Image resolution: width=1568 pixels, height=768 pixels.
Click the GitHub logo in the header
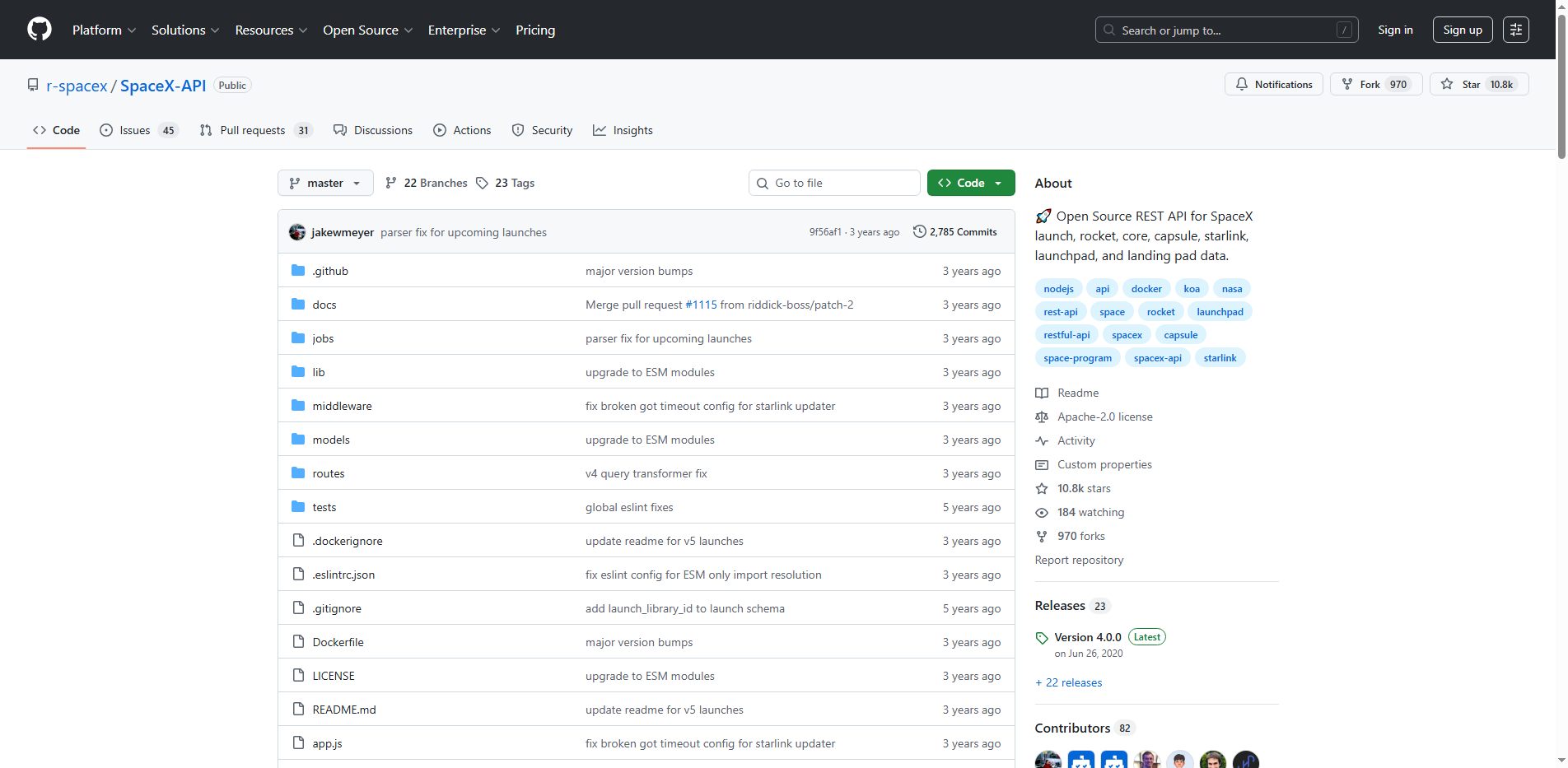pos(39,29)
